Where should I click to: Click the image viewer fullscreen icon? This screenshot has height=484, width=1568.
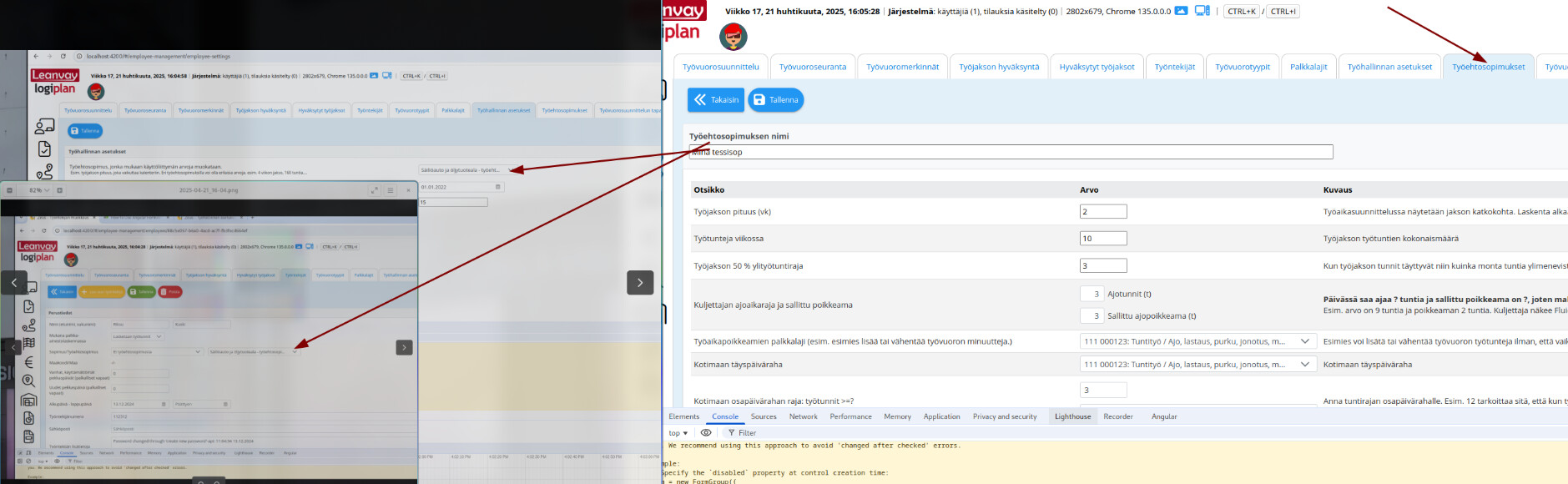(x=374, y=190)
